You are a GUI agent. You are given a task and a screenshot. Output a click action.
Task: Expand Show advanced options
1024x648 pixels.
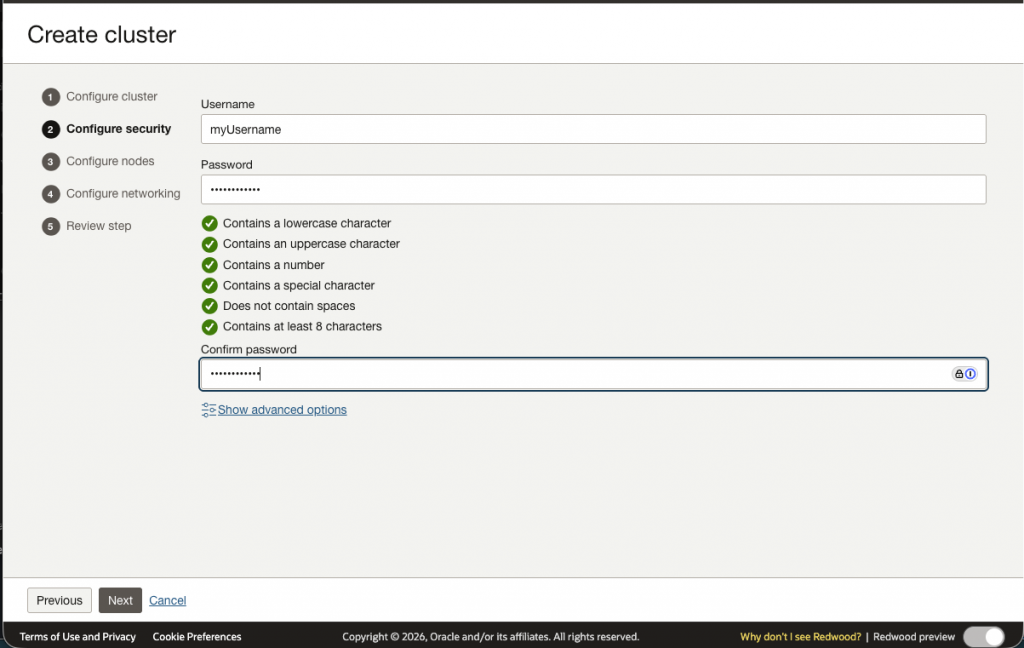pyautogui.click(x=282, y=410)
